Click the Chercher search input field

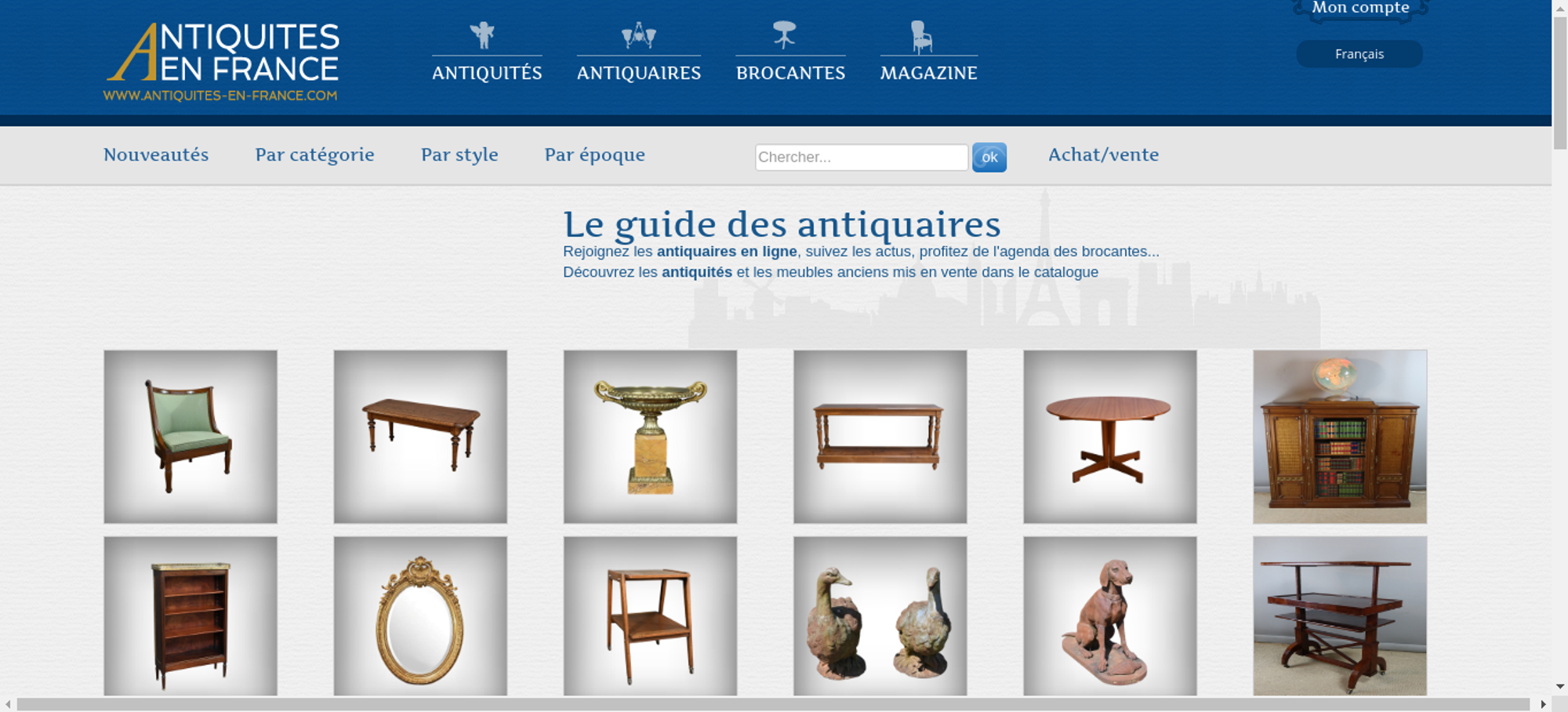[x=862, y=157]
